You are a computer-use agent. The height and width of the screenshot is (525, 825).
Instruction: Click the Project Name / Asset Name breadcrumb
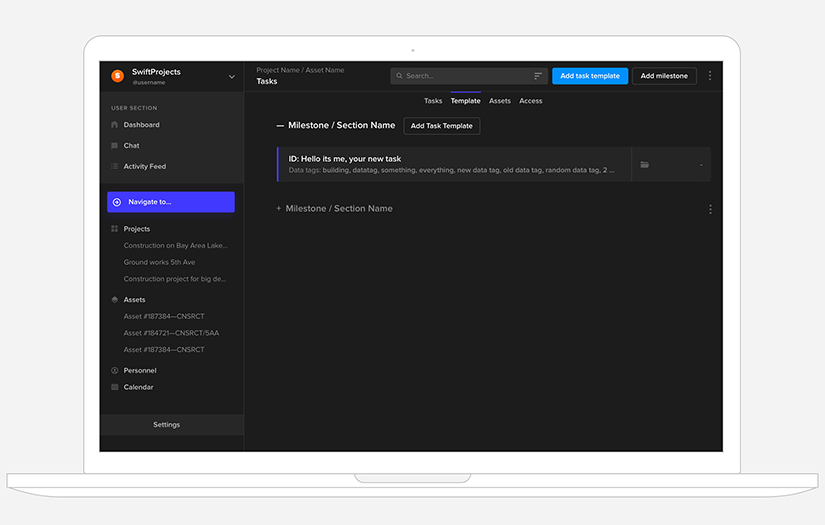point(300,70)
